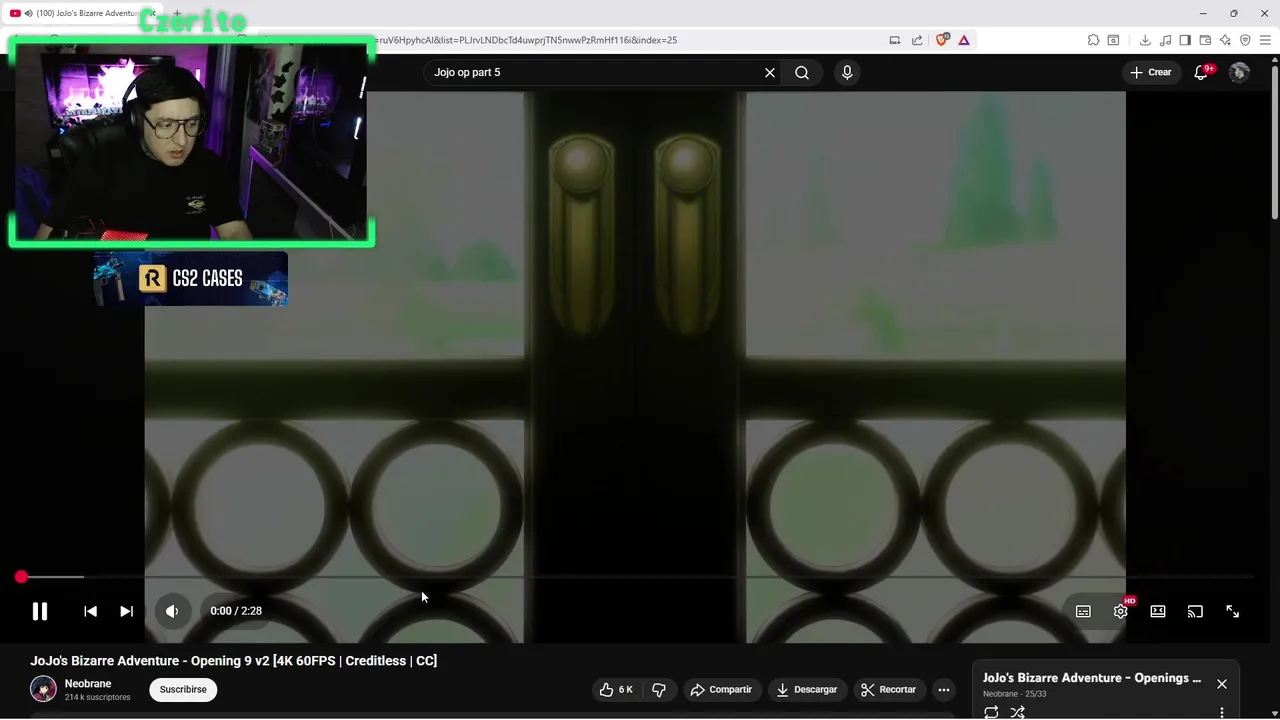Screen dimensions: 1280x720
Task: Close the playlist panel
Action: [1222, 684]
